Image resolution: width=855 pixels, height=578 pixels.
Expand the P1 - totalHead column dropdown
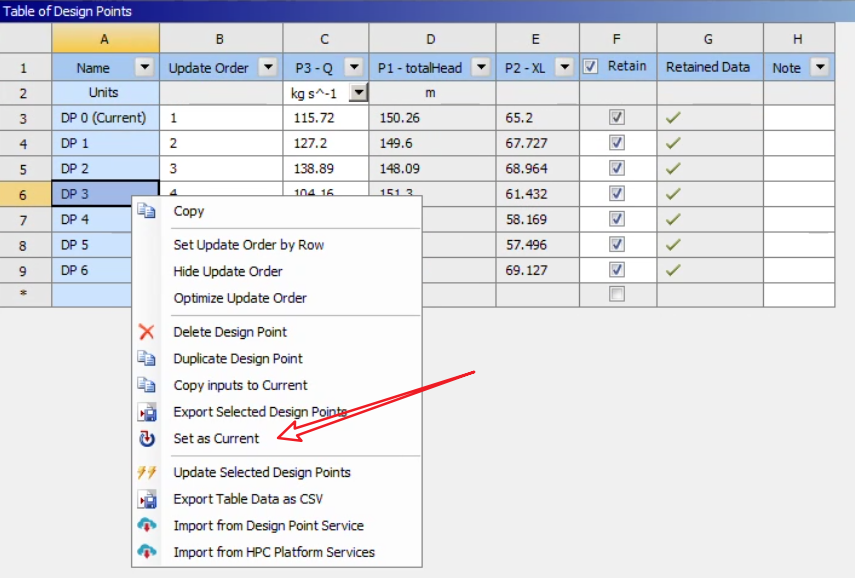coord(481,68)
